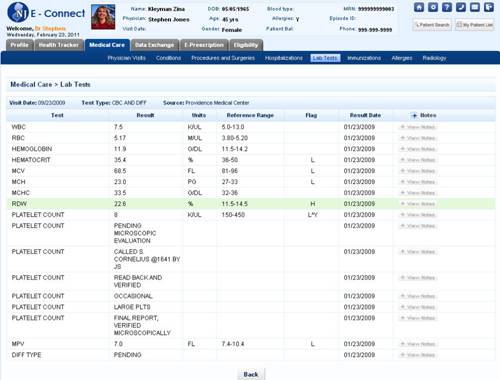Select Immunizations in the submenu
The height and width of the screenshot is (380, 500).
point(364,58)
